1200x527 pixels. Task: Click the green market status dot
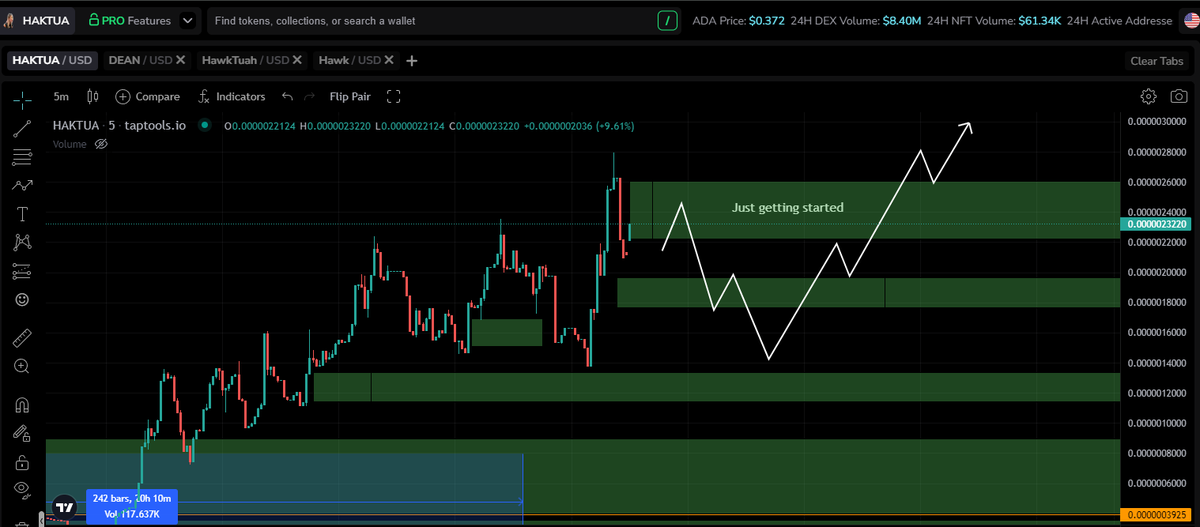click(x=205, y=126)
